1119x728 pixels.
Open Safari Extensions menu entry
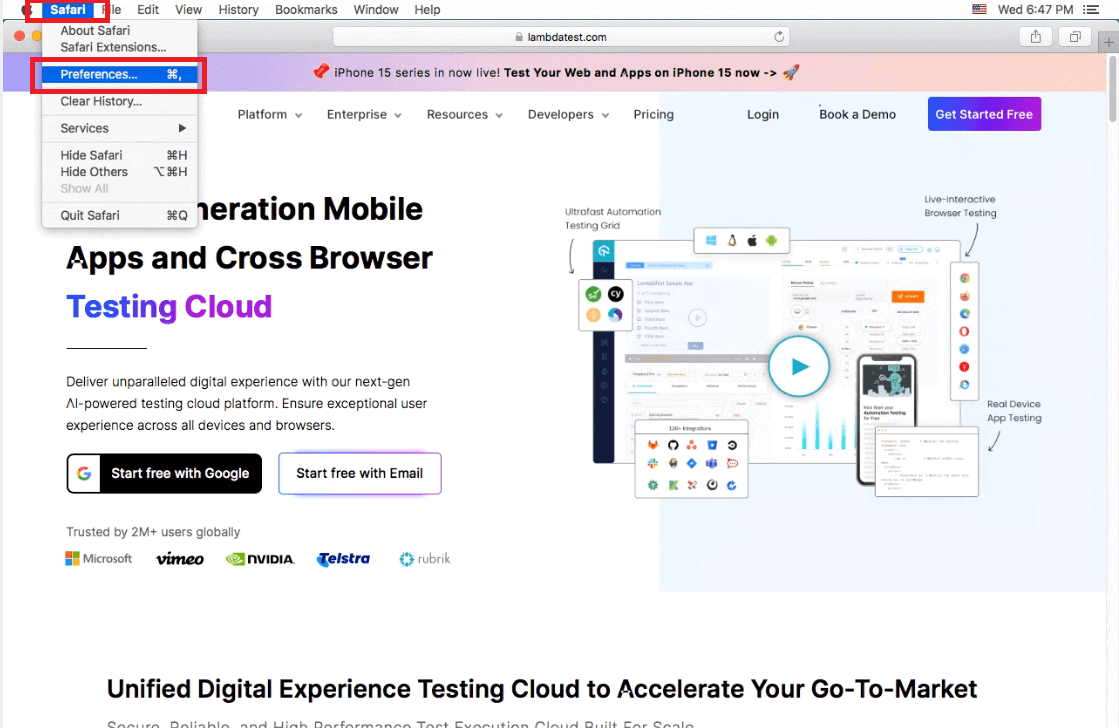point(119,47)
